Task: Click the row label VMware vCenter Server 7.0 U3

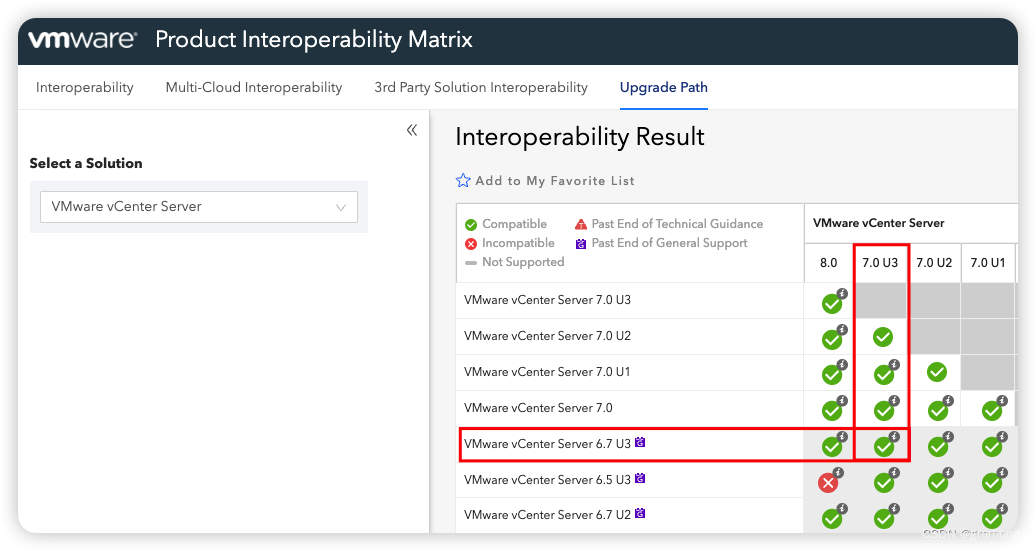Action: [x=547, y=300]
